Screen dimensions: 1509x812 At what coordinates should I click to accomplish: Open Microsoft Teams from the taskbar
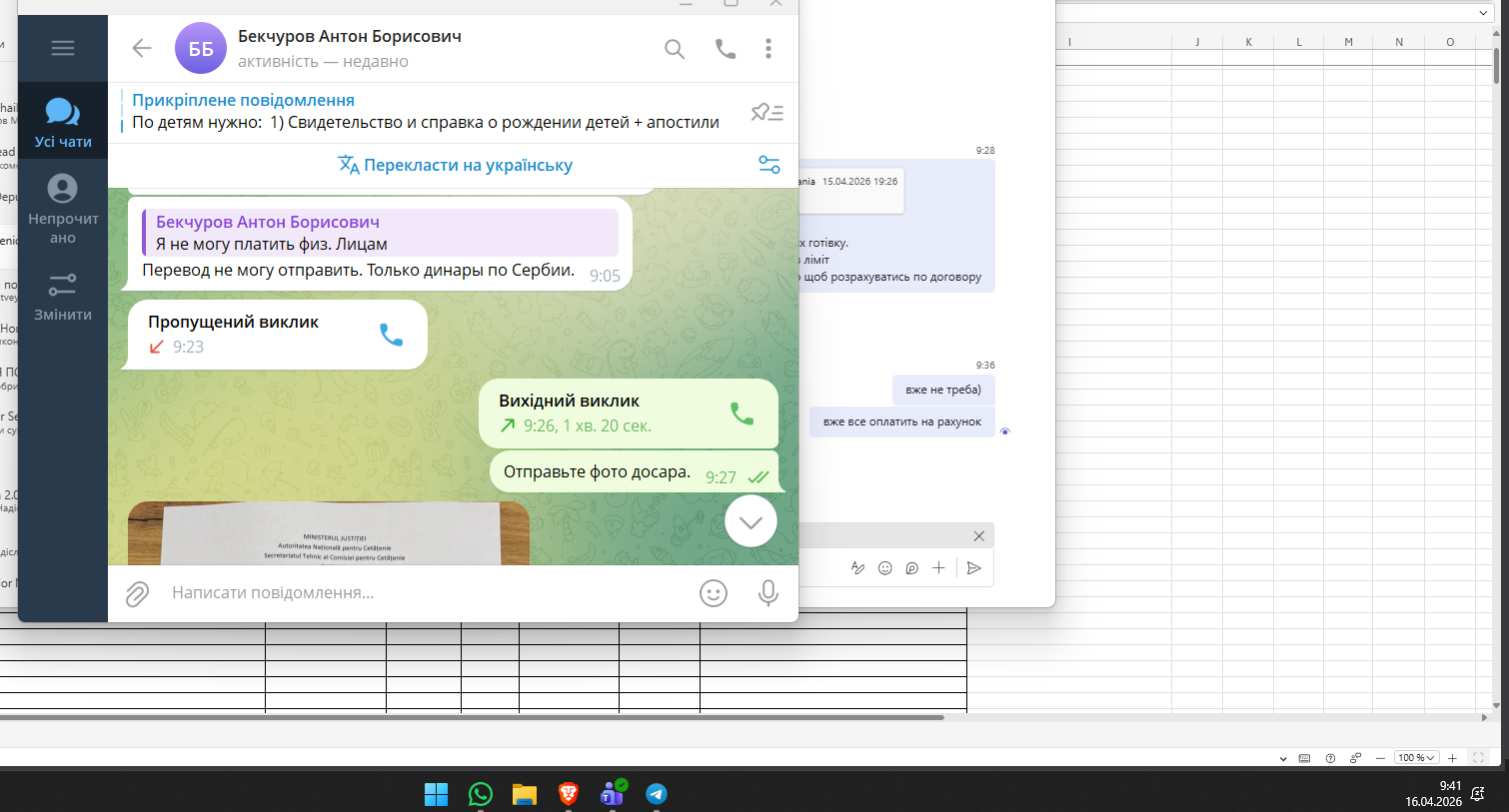tap(613, 793)
